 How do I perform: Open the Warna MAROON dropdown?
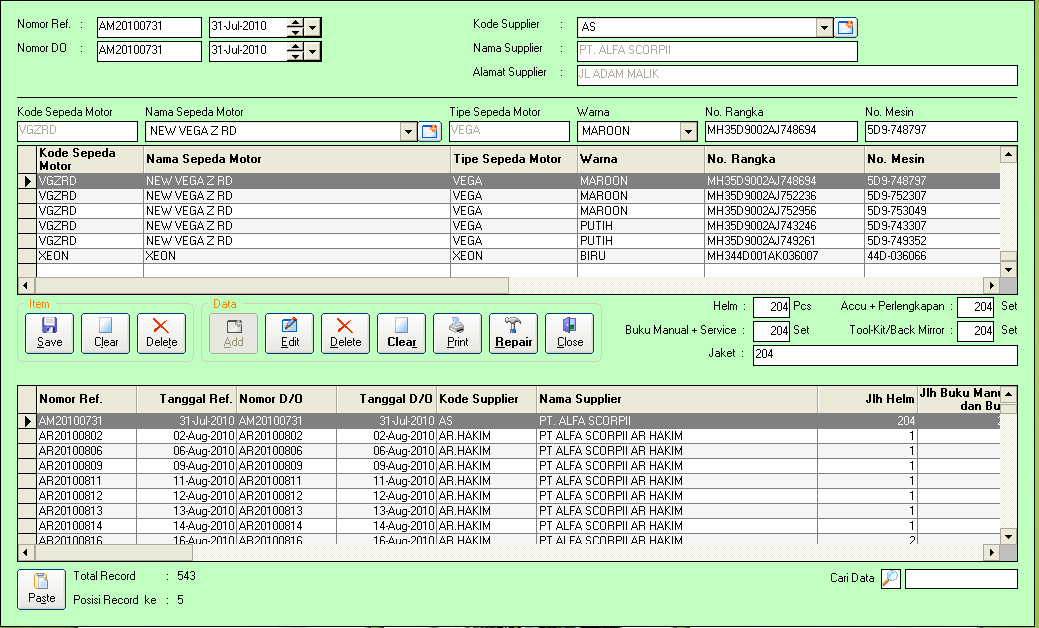click(x=688, y=131)
